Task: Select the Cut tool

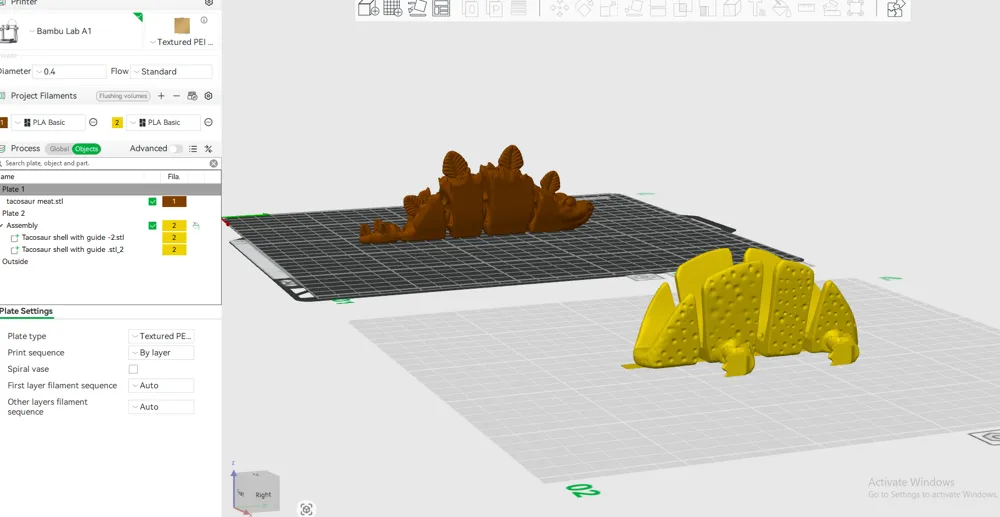Action: (x=658, y=8)
